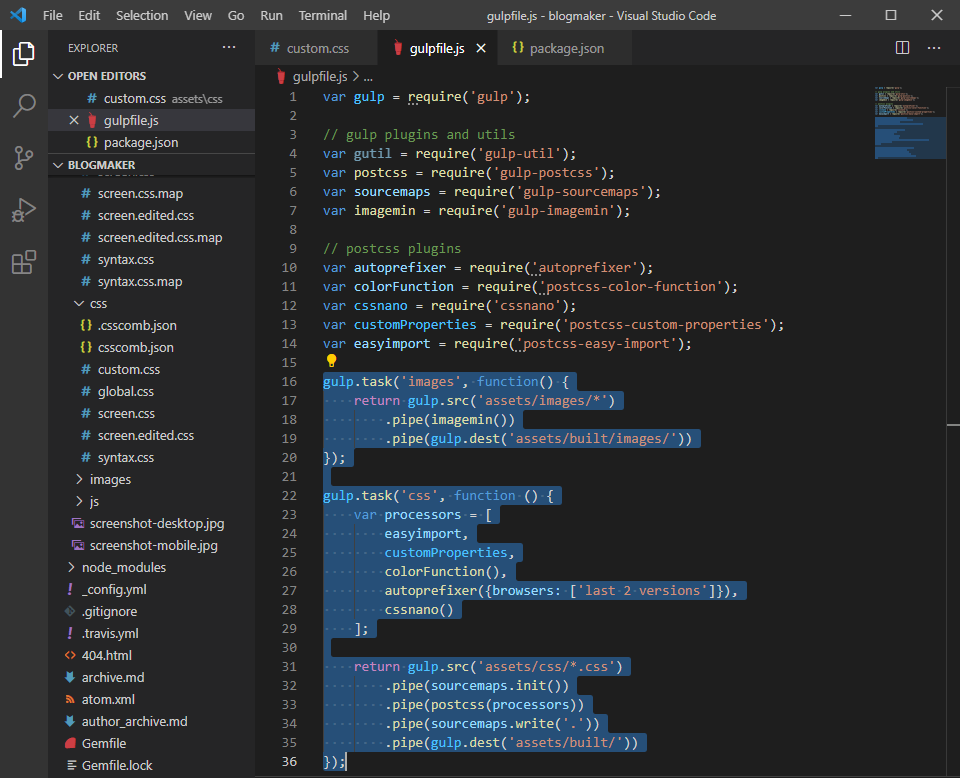Open .csscomb.json file
Image resolution: width=960 pixels, height=778 pixels.
[151, 326]
